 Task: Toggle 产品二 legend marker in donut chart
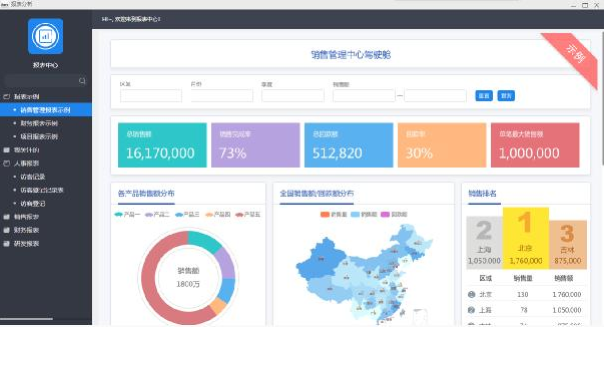(149, 214)
